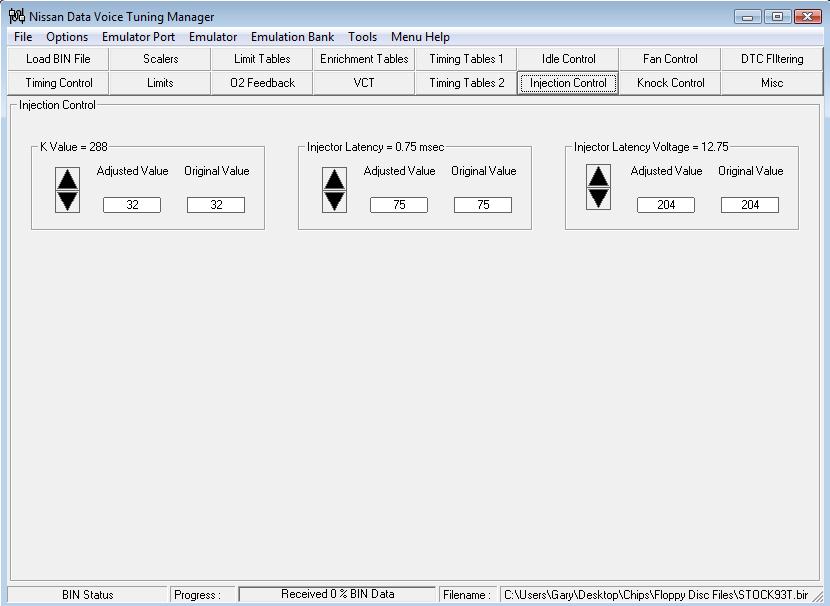Click the application icon in title bar
830x606 pixels.
coord(17,16)
